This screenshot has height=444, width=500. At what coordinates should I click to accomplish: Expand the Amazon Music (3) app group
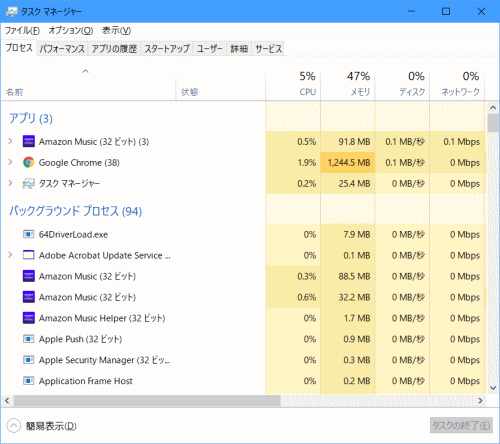coord(10,142)
